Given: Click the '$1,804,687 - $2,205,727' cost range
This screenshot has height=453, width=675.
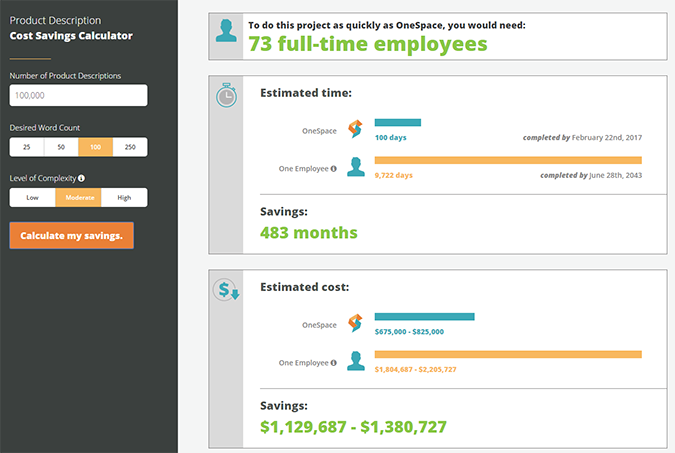Looking at the screenshot, I should pyautogui.click(x=415, y=369).
